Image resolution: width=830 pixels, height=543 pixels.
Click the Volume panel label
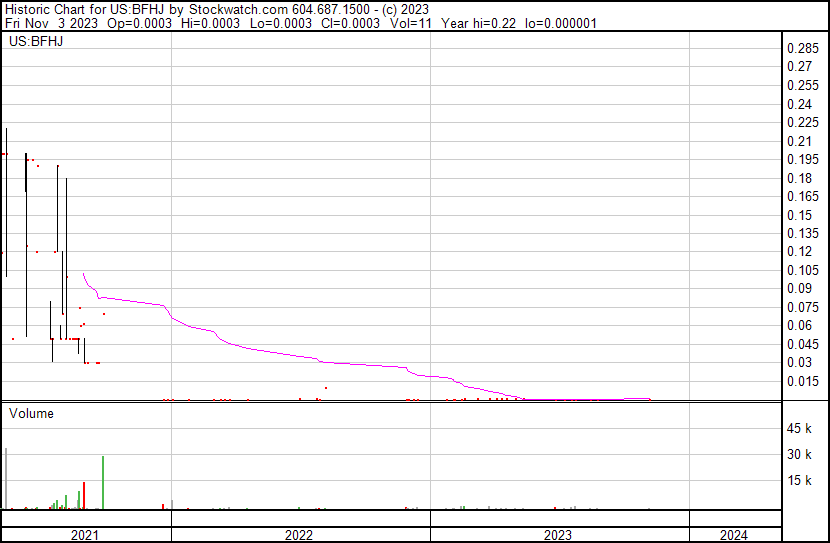(x=31, y=413)
